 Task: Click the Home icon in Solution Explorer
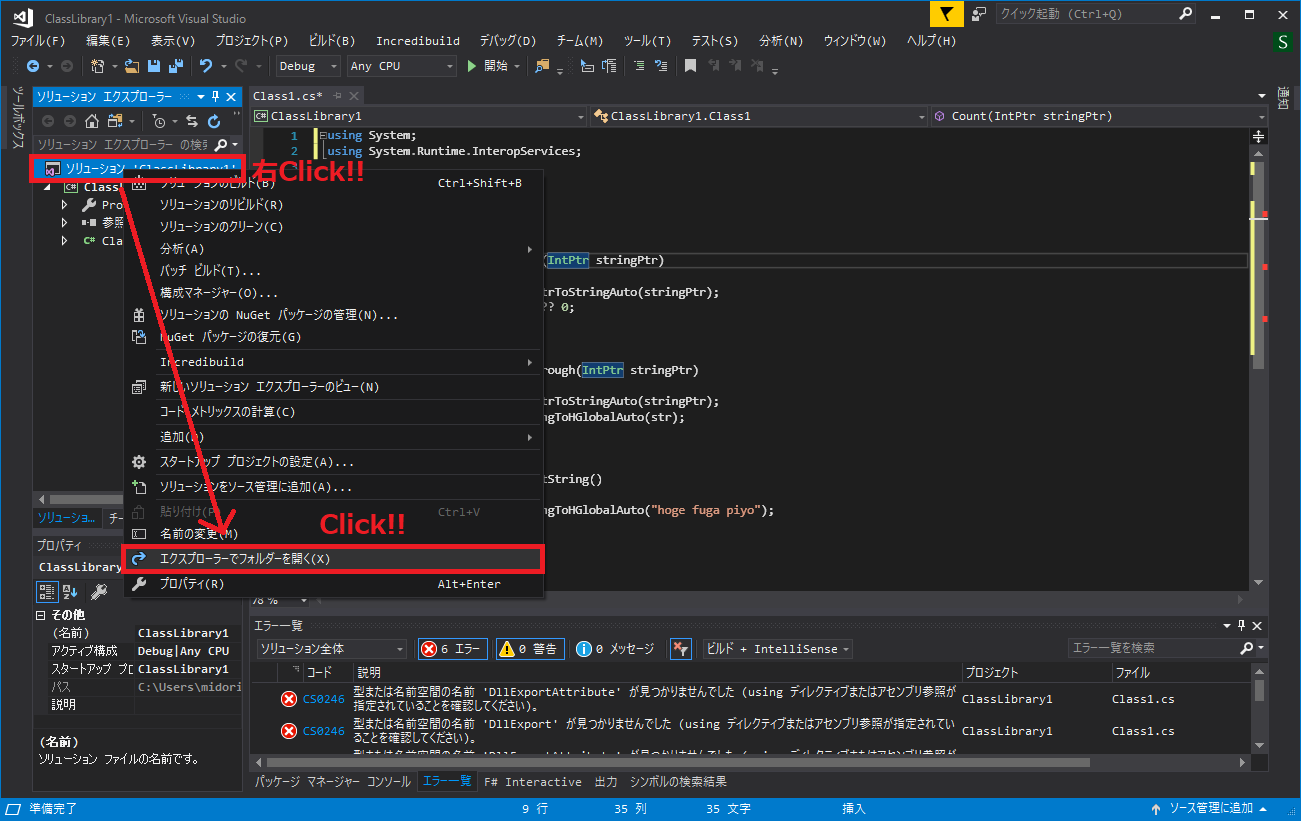[x=91, y=121]
